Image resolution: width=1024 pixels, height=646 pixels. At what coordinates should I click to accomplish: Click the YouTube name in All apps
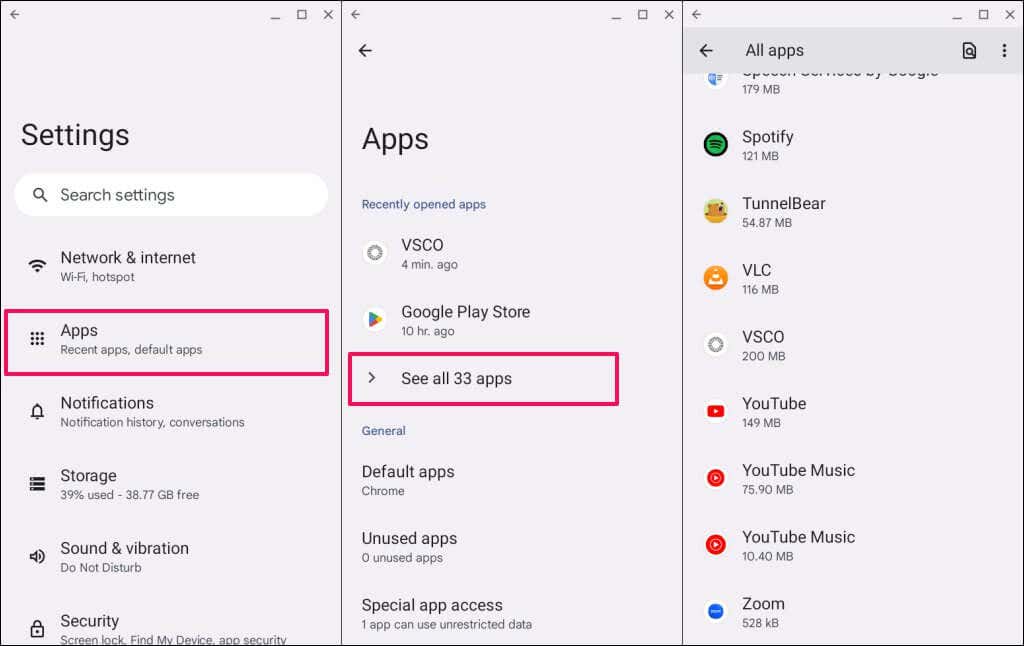(x=774, y=403)
